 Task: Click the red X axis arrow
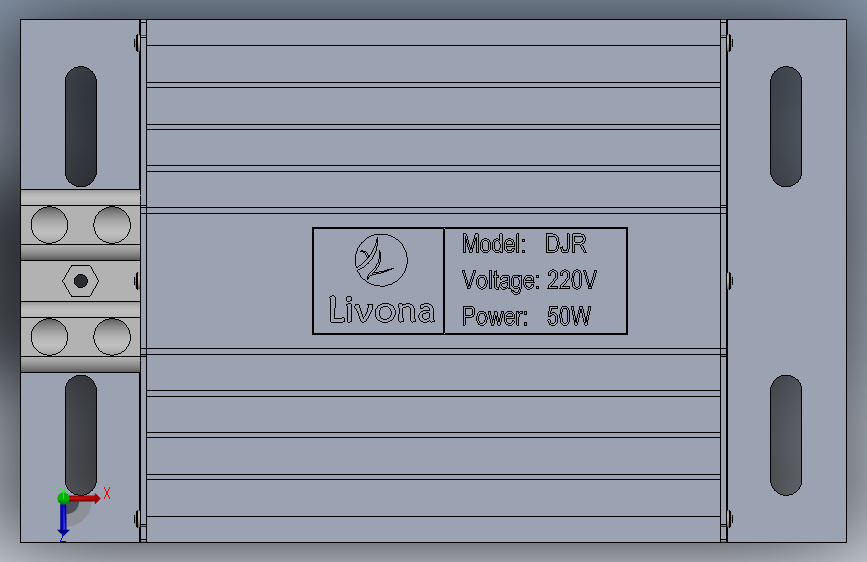point(86,498)
